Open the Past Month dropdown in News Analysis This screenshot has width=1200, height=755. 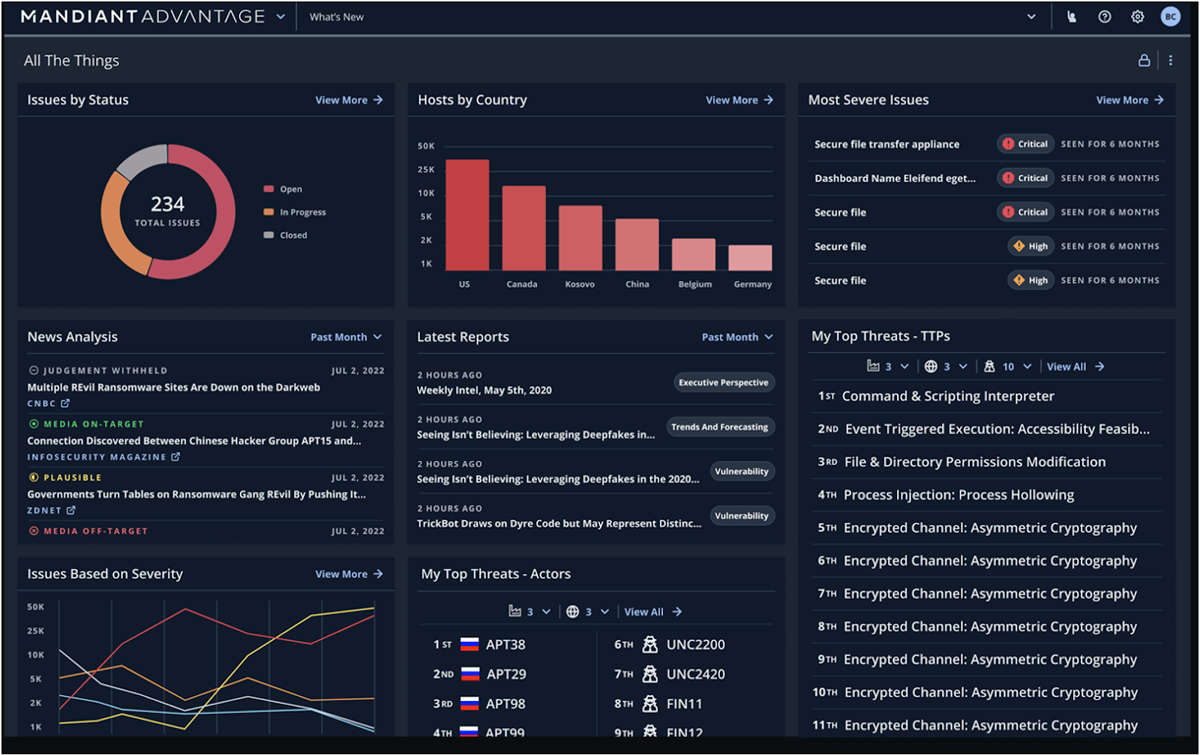[346, 337]
